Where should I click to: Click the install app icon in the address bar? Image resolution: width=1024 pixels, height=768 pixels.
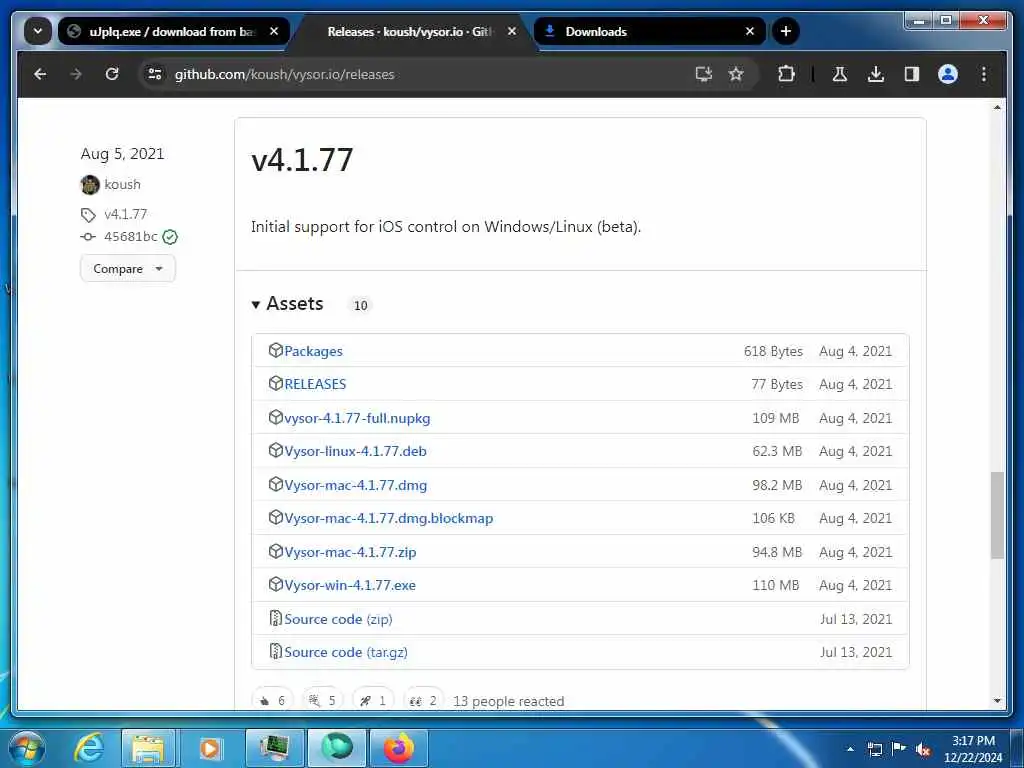pyautogui.click(x=703, y=74)
